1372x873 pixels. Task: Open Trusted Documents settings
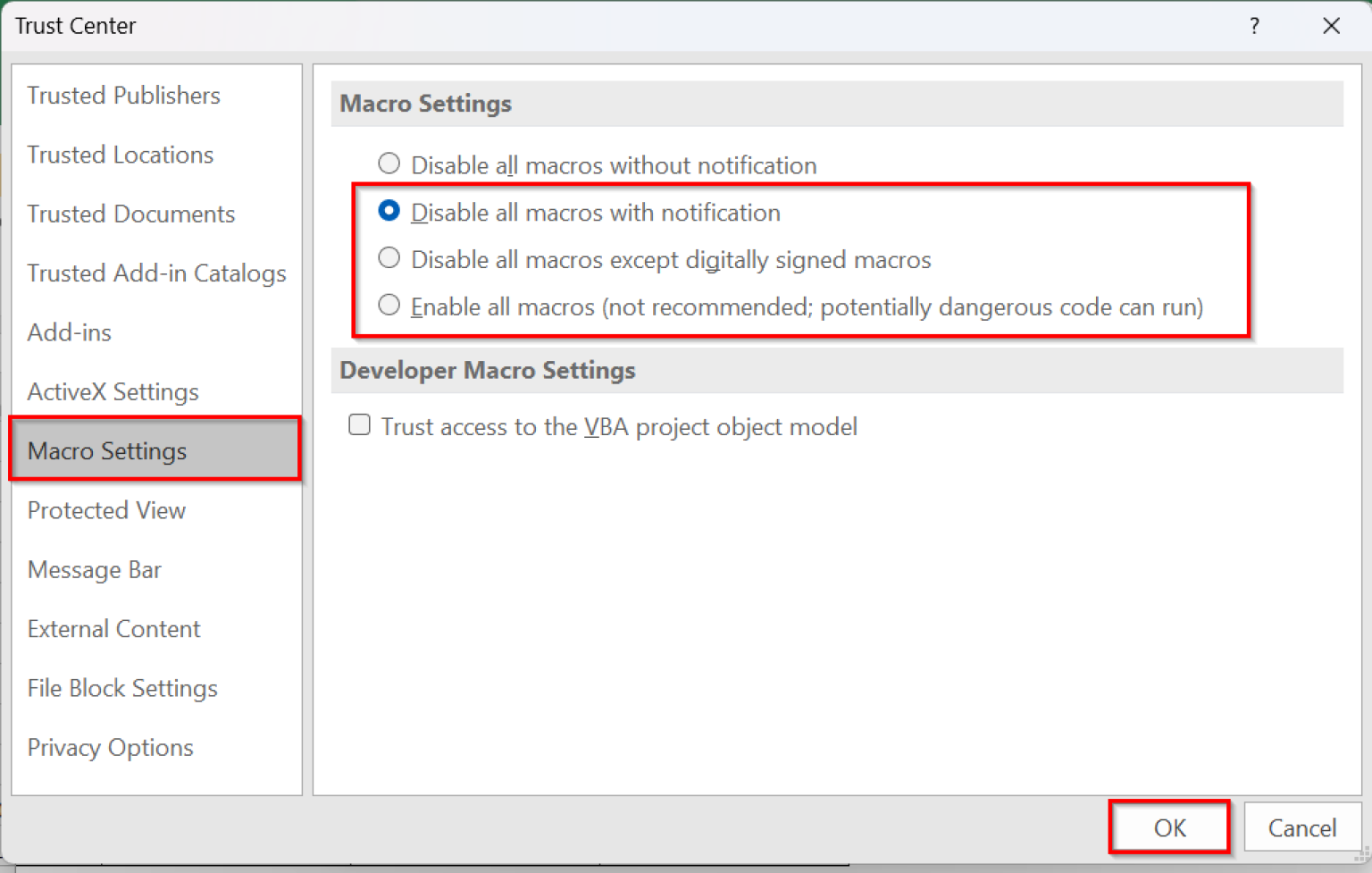131,214
